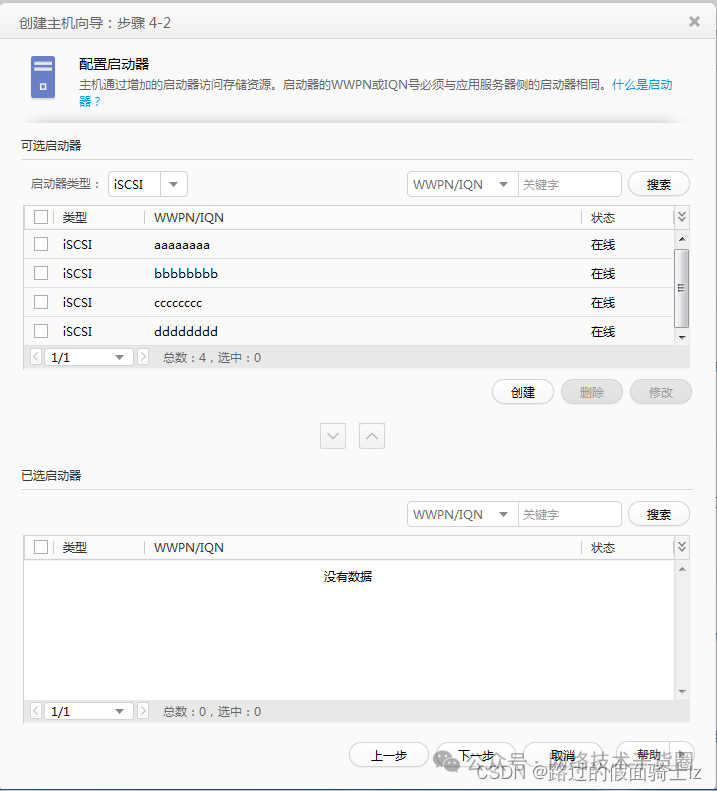The height and width of the screenshot is (791, 717).
Task: Click the host server icon beside 配置启动器
Action: [43, 77]
